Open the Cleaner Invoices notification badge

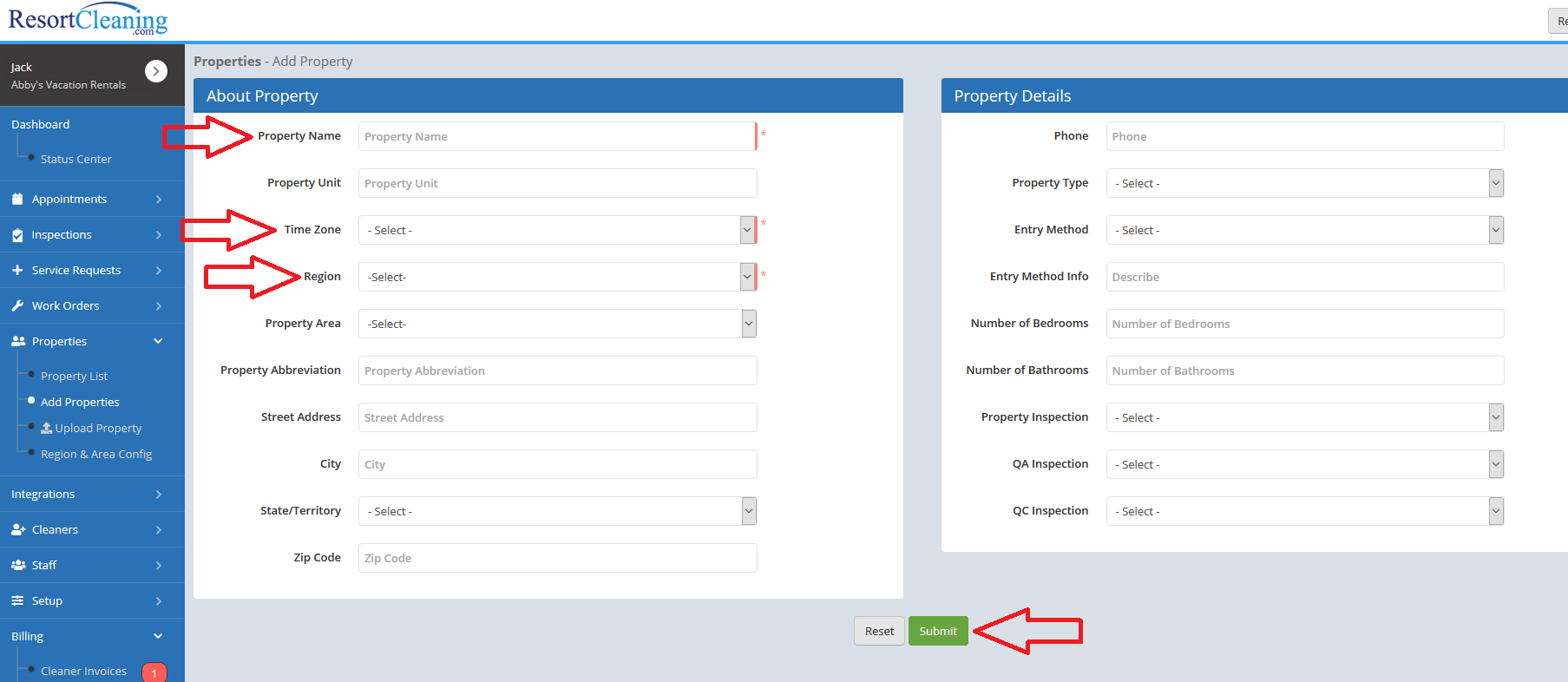154,673
